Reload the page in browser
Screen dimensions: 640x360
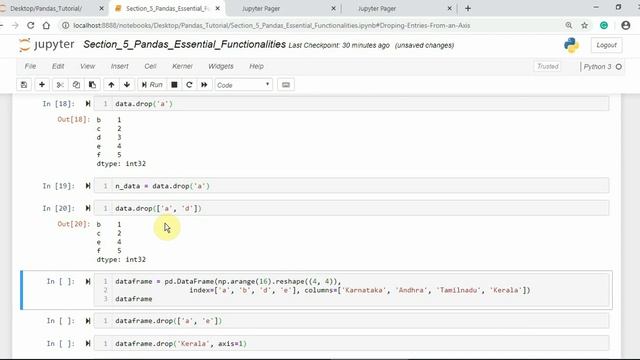click(31, 25)
